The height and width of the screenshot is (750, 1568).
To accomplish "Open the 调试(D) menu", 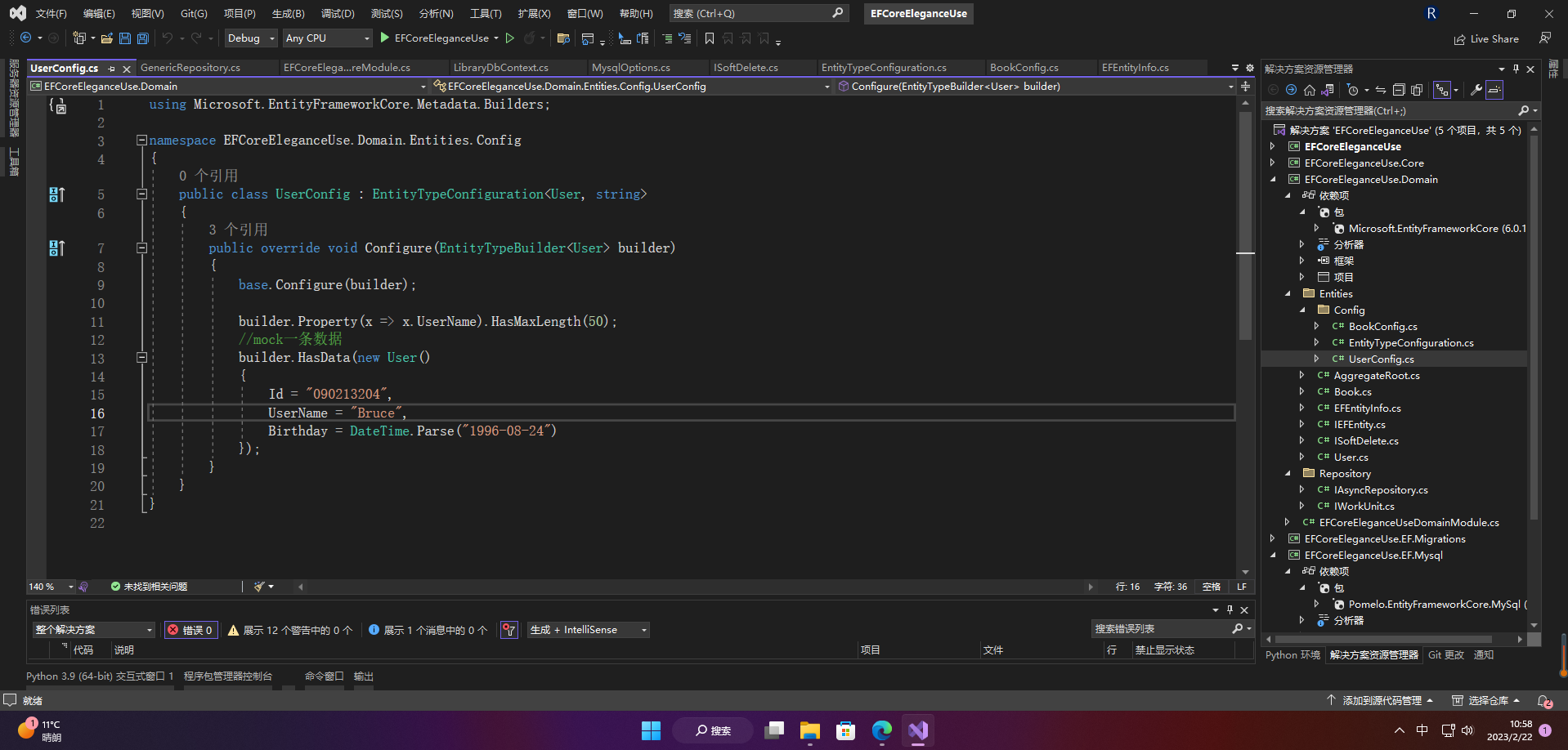I will [x=338, y=14].
